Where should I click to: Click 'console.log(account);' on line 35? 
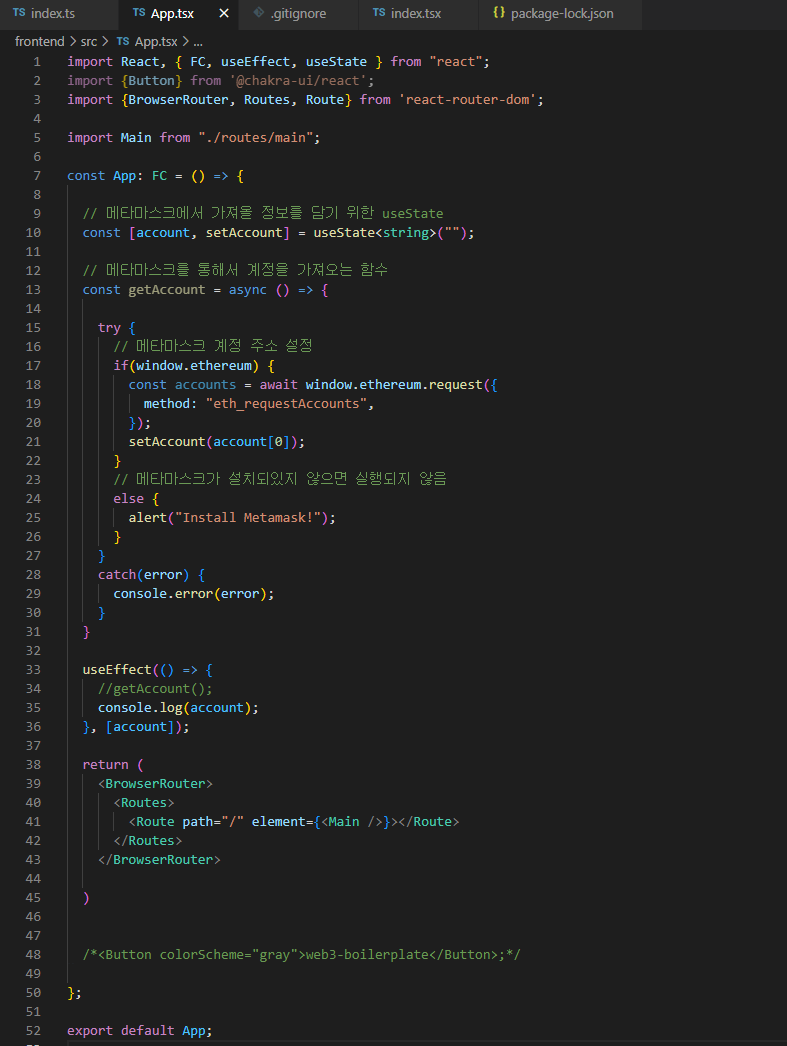tap(178, 708)
